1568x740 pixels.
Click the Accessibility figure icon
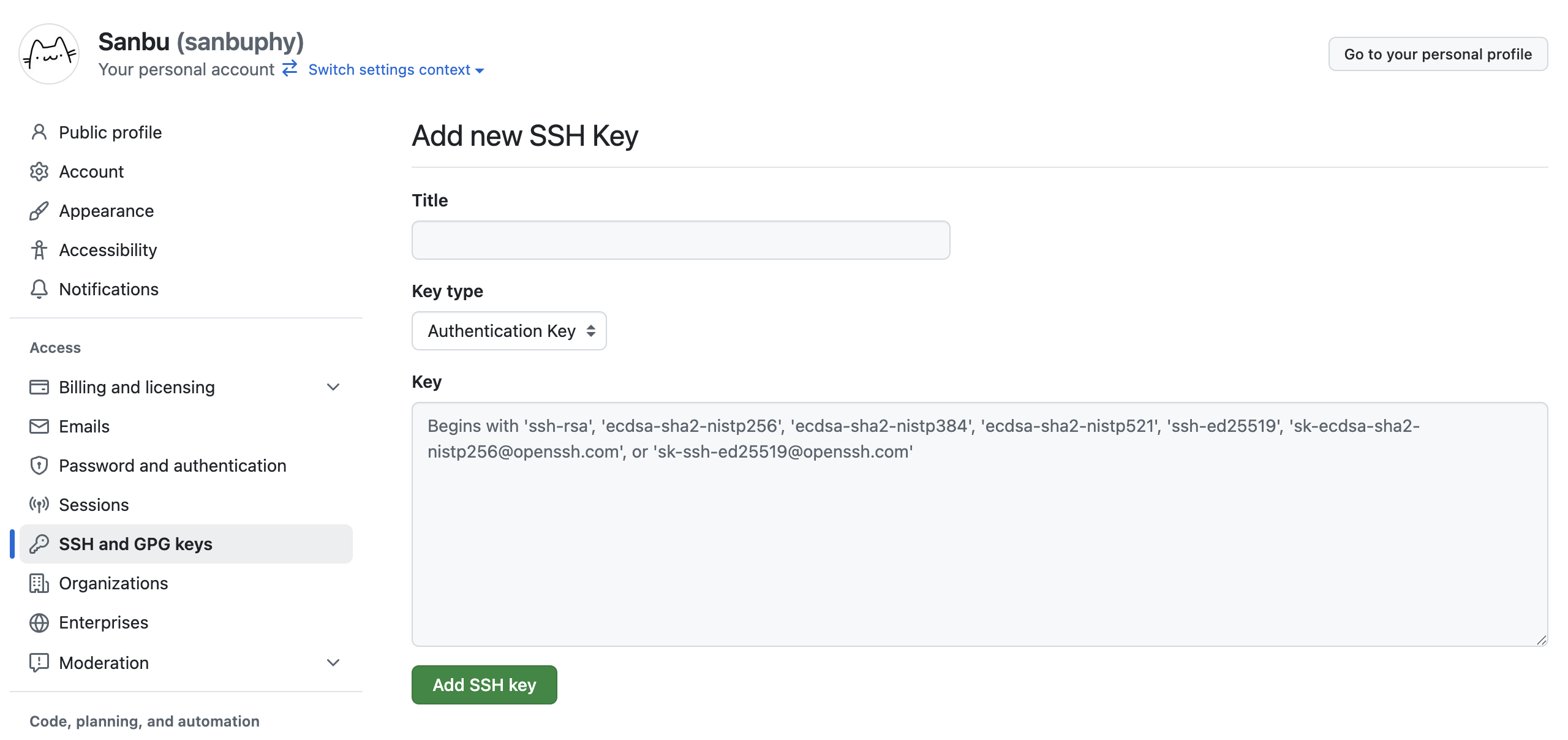(x=39, y=250)
